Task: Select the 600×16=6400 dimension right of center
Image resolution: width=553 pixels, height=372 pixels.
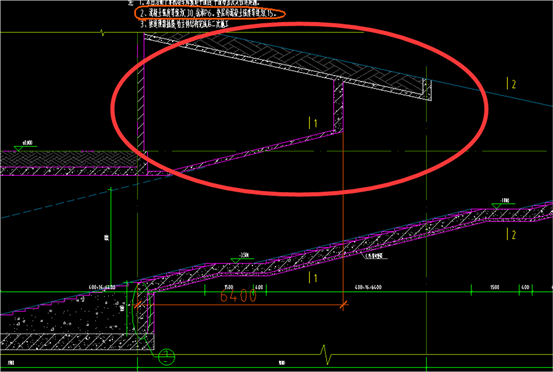Action: pos(368,287)
